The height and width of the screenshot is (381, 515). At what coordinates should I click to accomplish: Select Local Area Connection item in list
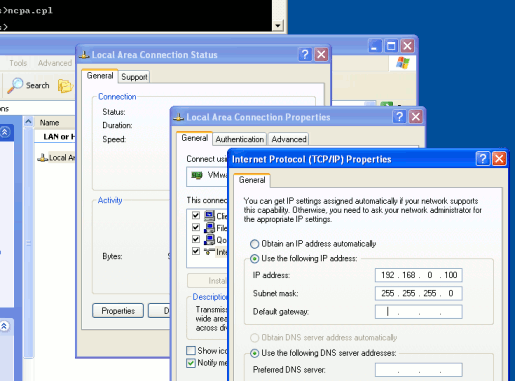(57, 158)
